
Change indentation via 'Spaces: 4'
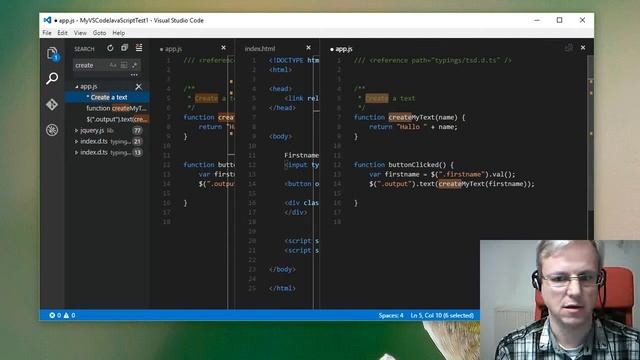(x=391, y=315)
